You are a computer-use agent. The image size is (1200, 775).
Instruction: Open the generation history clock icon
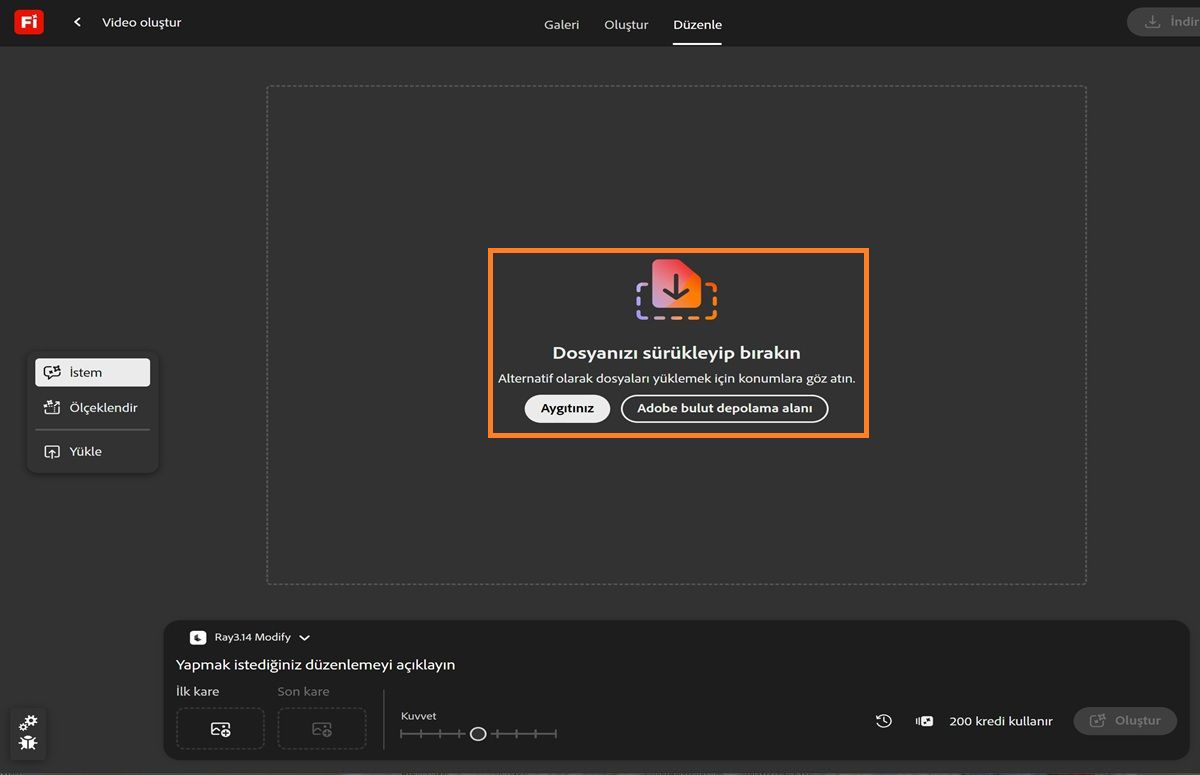(x=884, y=721)
